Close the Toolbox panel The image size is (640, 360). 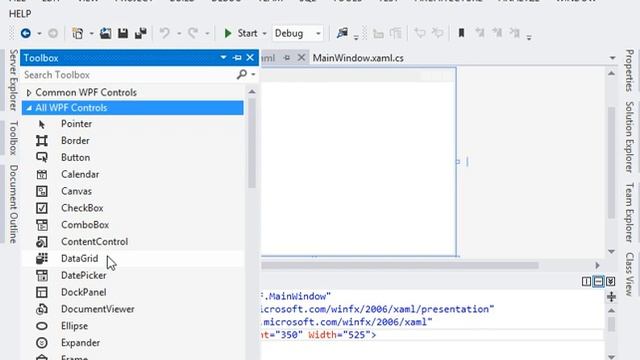(250, 58)
